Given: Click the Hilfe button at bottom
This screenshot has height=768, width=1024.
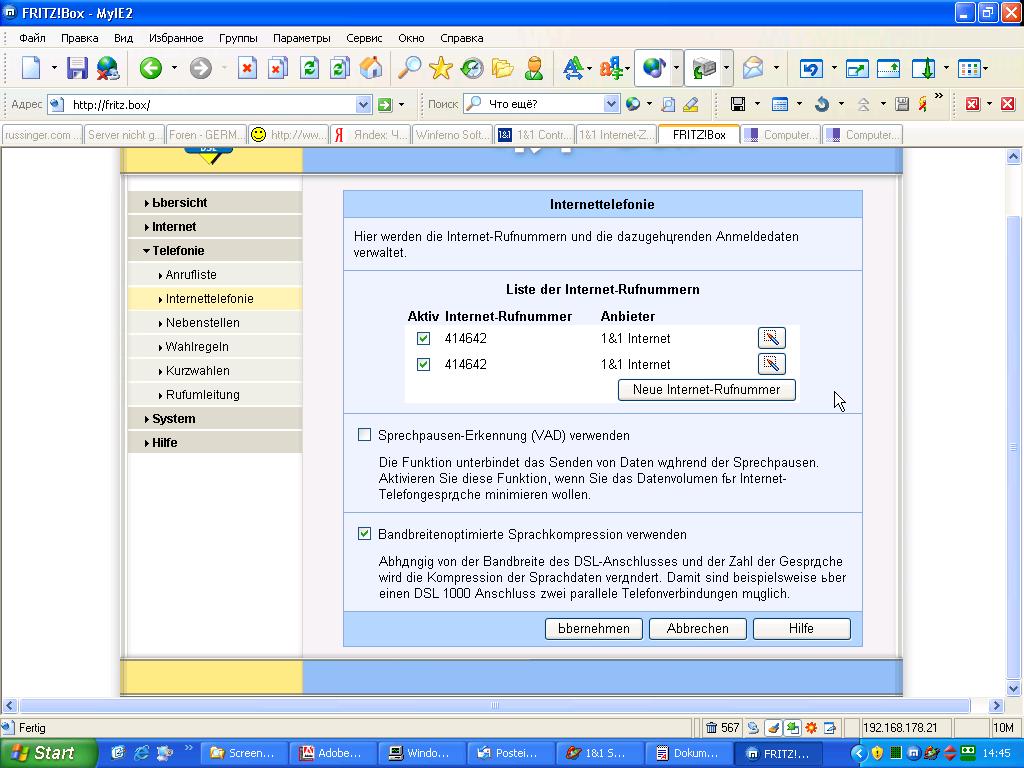Looking at the screenshot, I should point(801,629).
